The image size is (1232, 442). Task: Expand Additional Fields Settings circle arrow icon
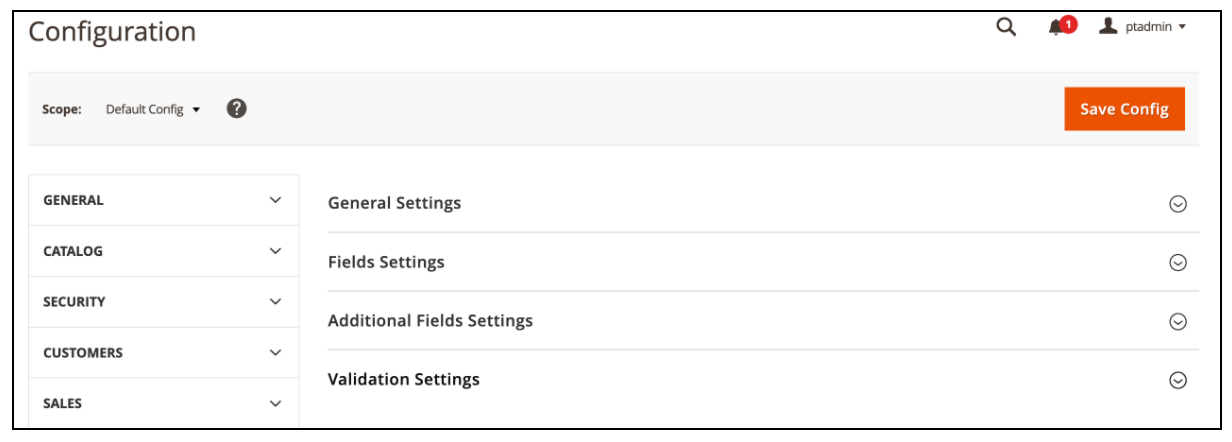click(x=1178, y=322)
